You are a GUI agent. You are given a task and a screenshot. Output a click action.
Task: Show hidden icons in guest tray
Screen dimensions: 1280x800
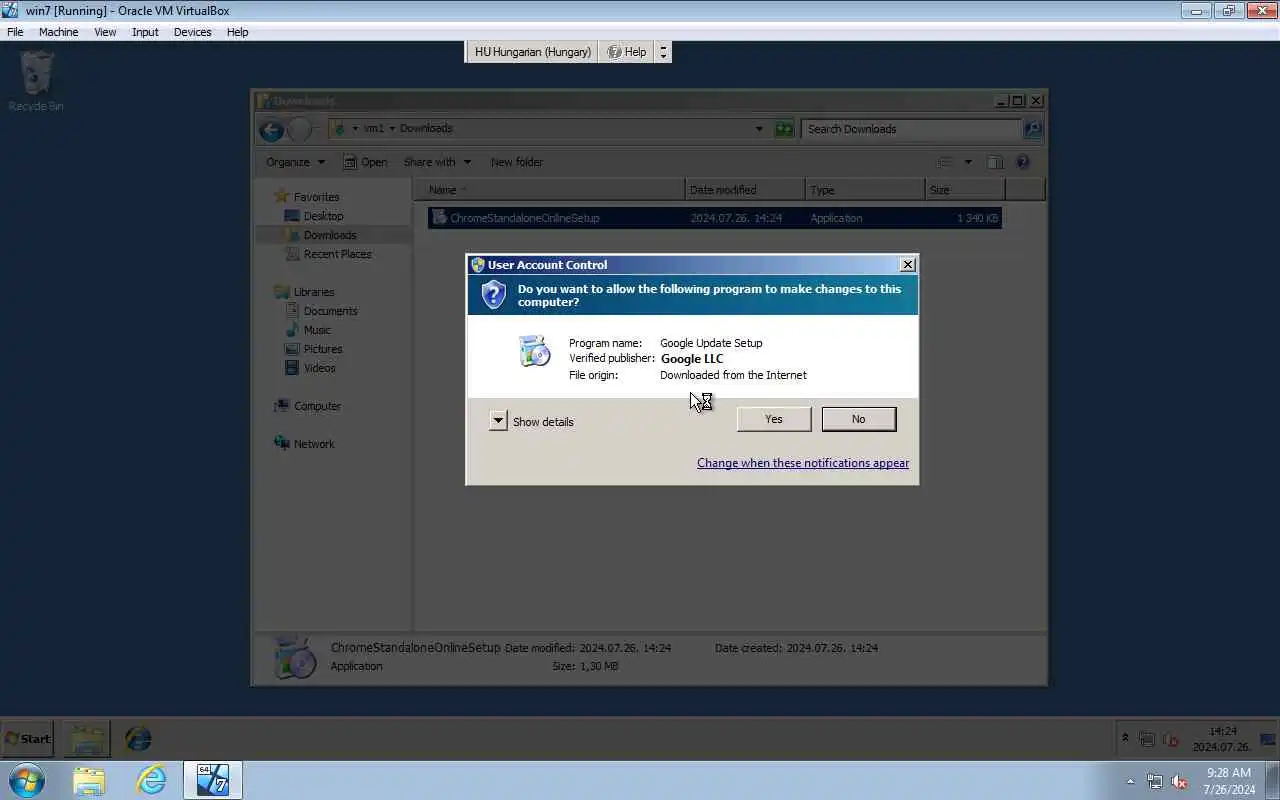1125,738
